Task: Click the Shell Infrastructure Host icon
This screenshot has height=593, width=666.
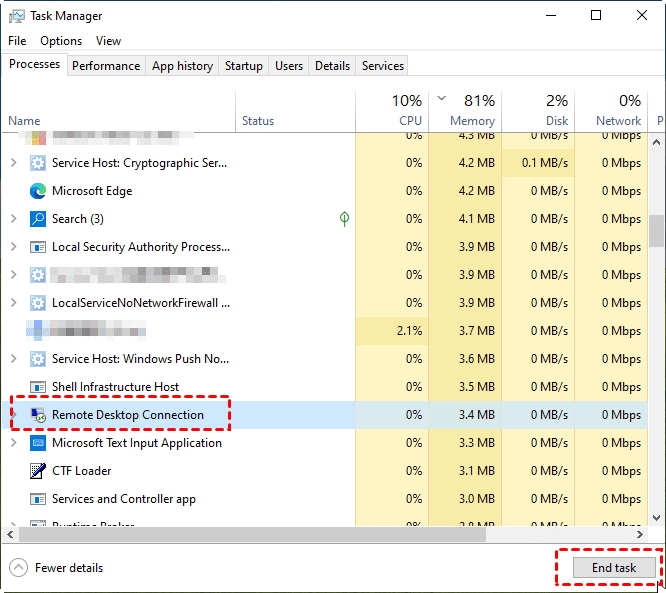Action: tap(38, 387)
